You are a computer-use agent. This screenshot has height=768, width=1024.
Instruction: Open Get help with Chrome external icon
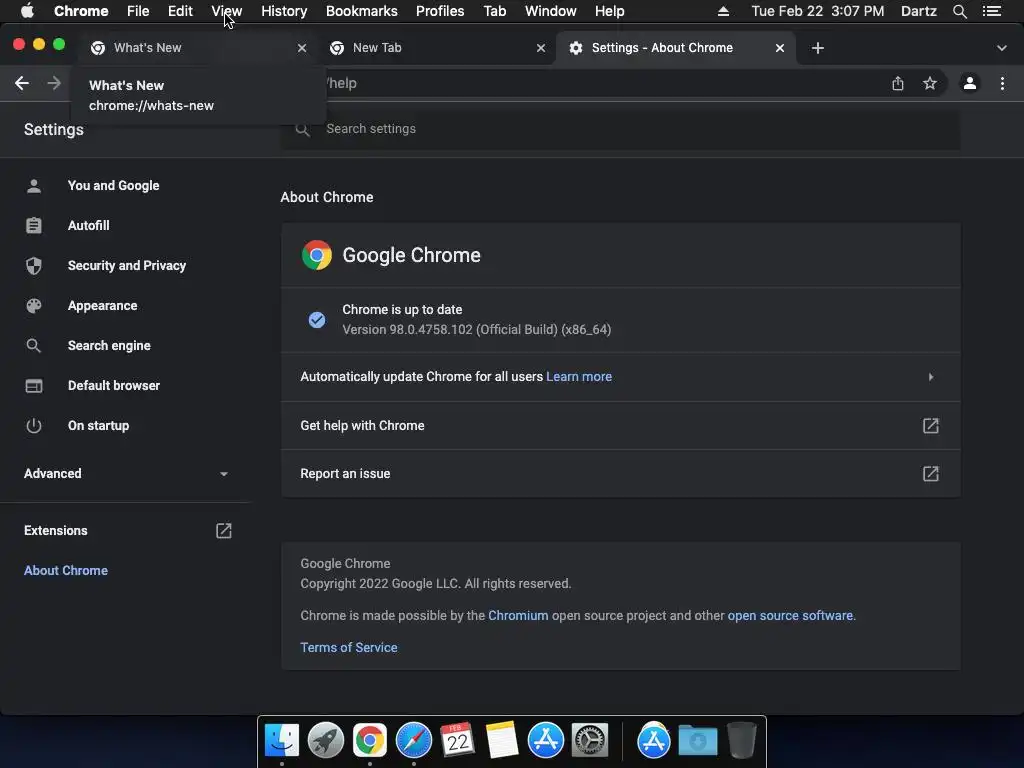931,426
